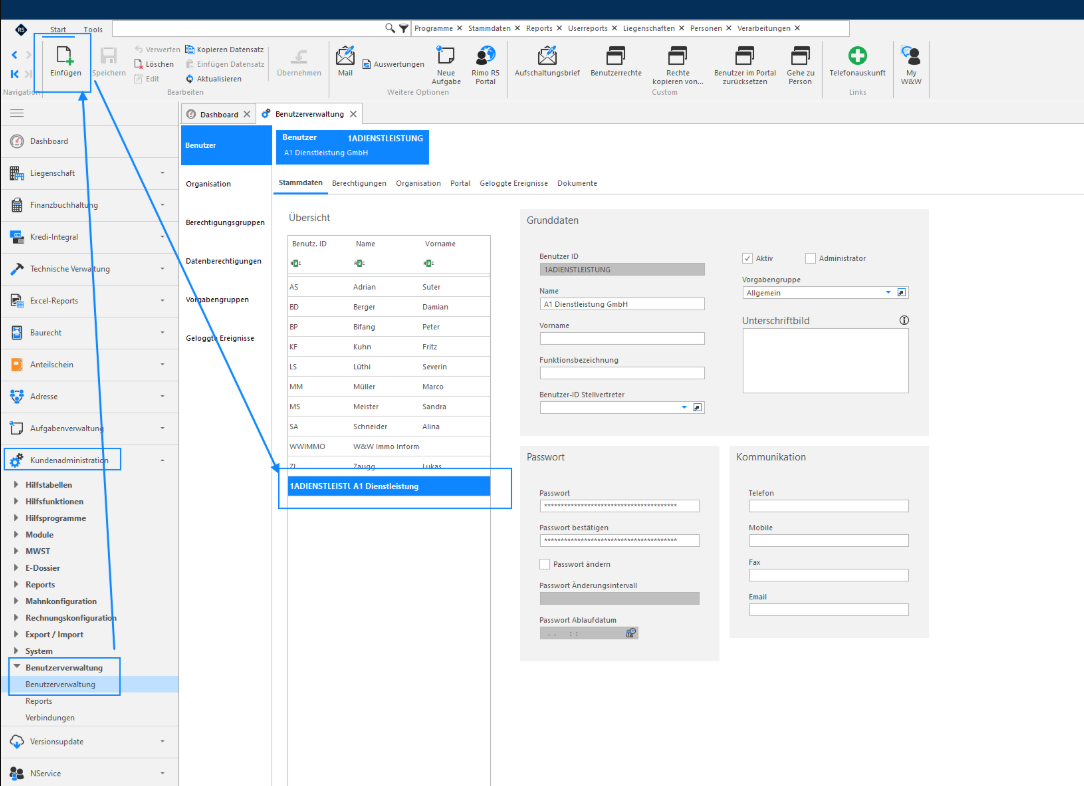This screenshot has width=1084, height=786.
Task: Select the Verbindungen tree item
Action: (50, 718)
